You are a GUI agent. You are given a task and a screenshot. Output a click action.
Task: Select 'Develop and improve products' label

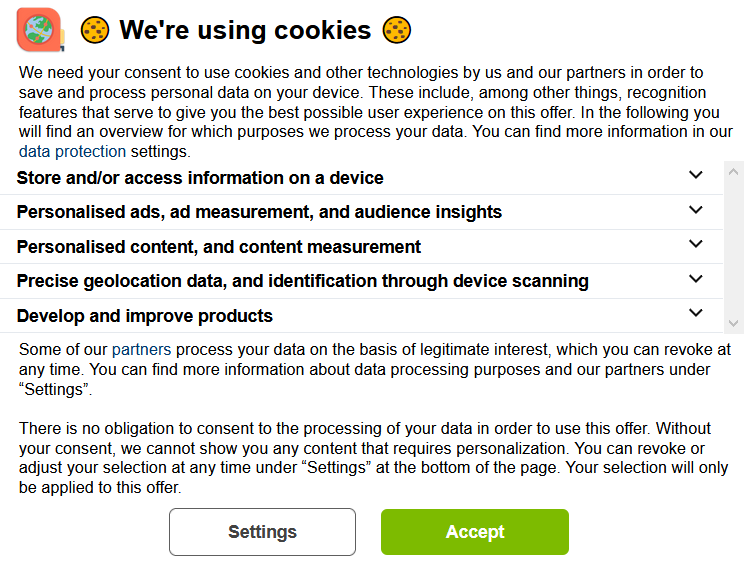click(x=145, y=316)
